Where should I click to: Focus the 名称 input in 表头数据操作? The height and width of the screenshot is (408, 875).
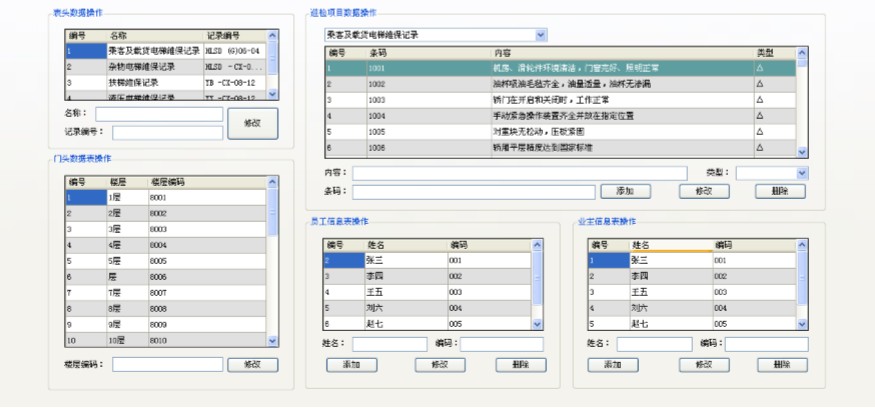click(159, 114)
